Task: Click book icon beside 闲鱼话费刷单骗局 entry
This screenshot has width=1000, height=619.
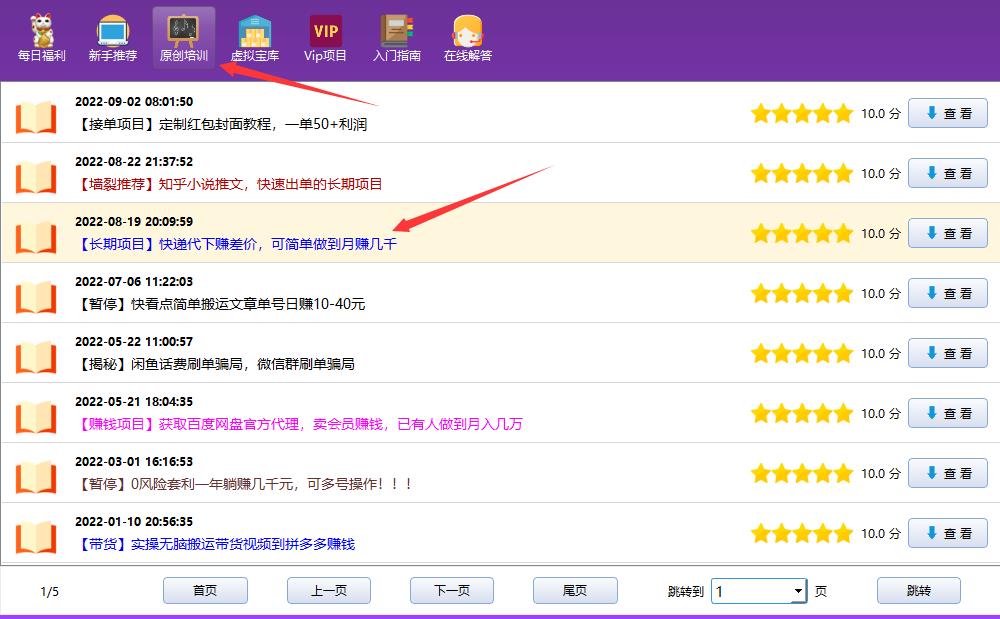Action: click(x=36, y=356)
